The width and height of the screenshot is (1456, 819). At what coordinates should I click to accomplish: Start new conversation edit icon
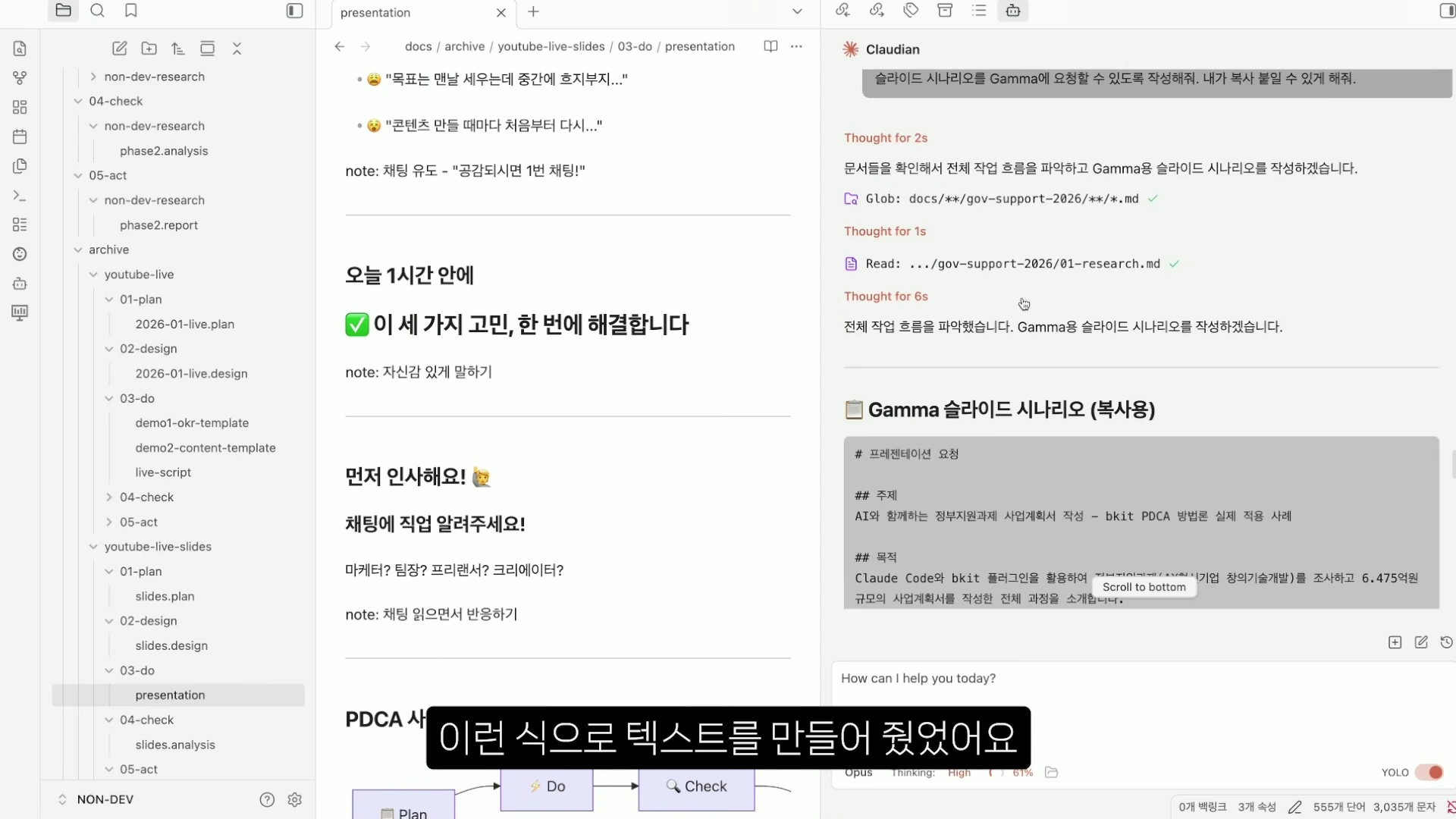[1421, 642]
